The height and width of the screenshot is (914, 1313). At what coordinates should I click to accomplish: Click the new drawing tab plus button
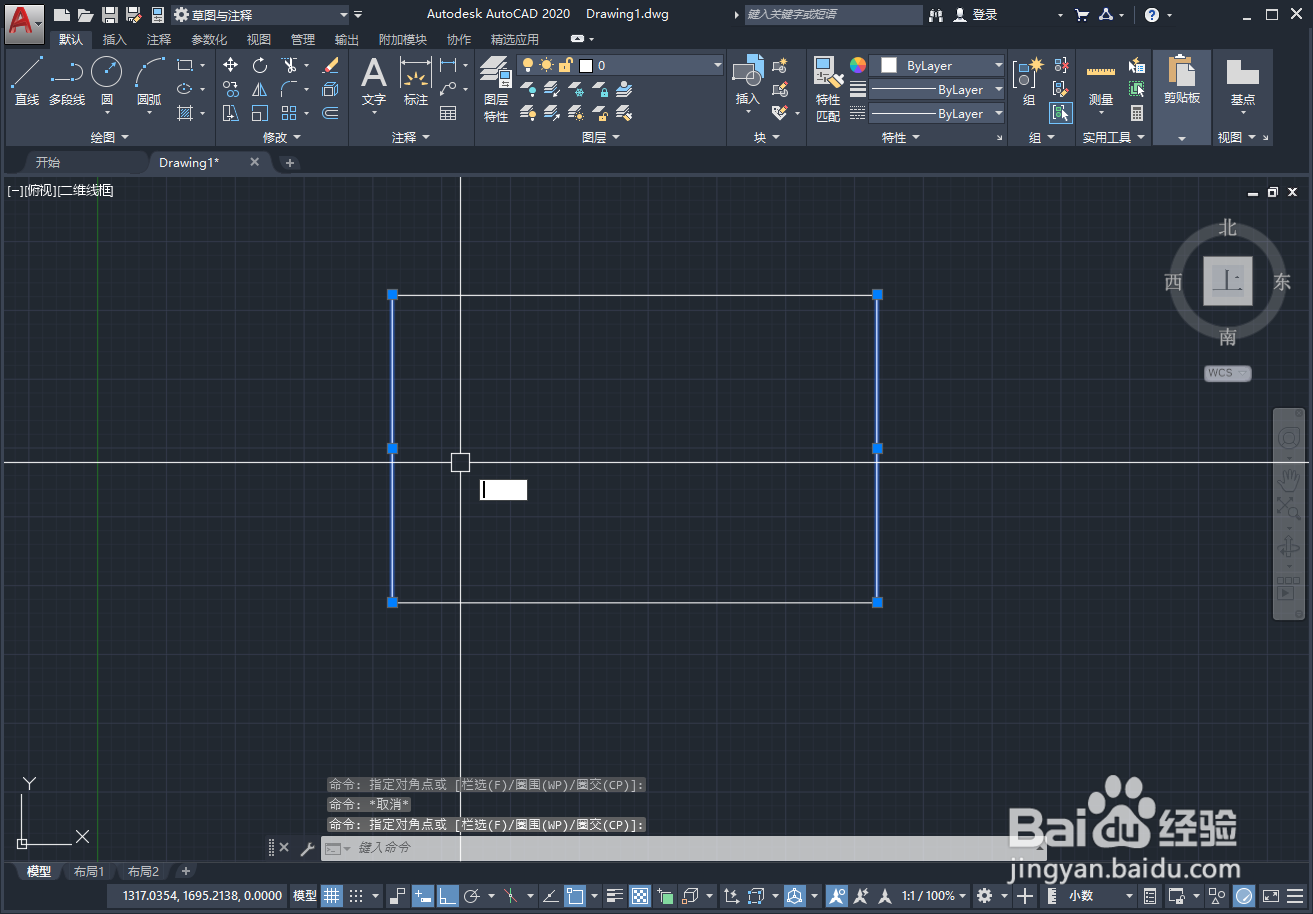[x=289, y=162]
